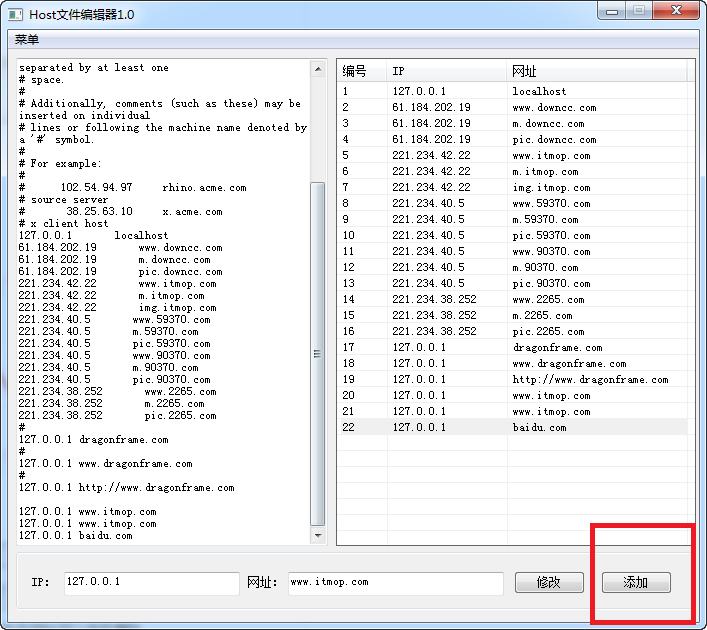The width and height of the screenshot is (707, 630).
Task: Select row 22 with baidu.com
Action: (510, 427)
